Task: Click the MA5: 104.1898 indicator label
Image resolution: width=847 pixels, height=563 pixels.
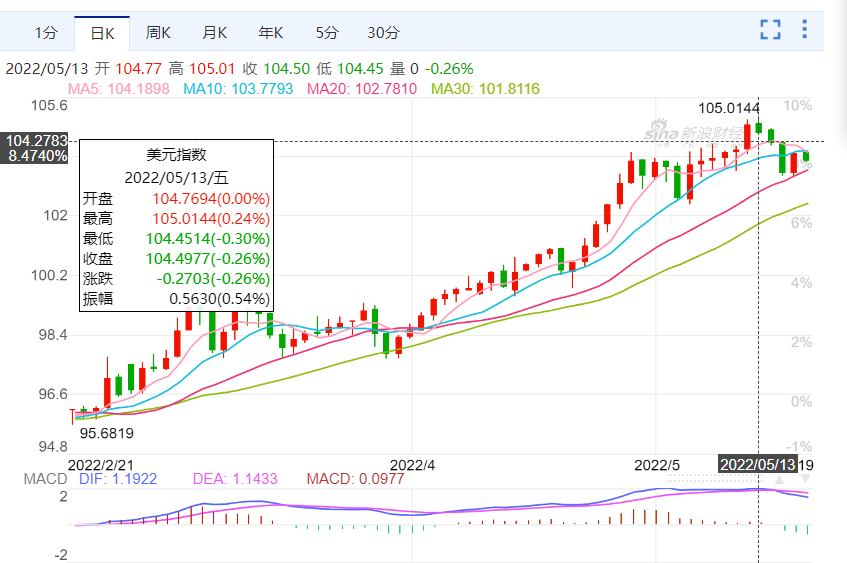Action: (x=118, y=89)
